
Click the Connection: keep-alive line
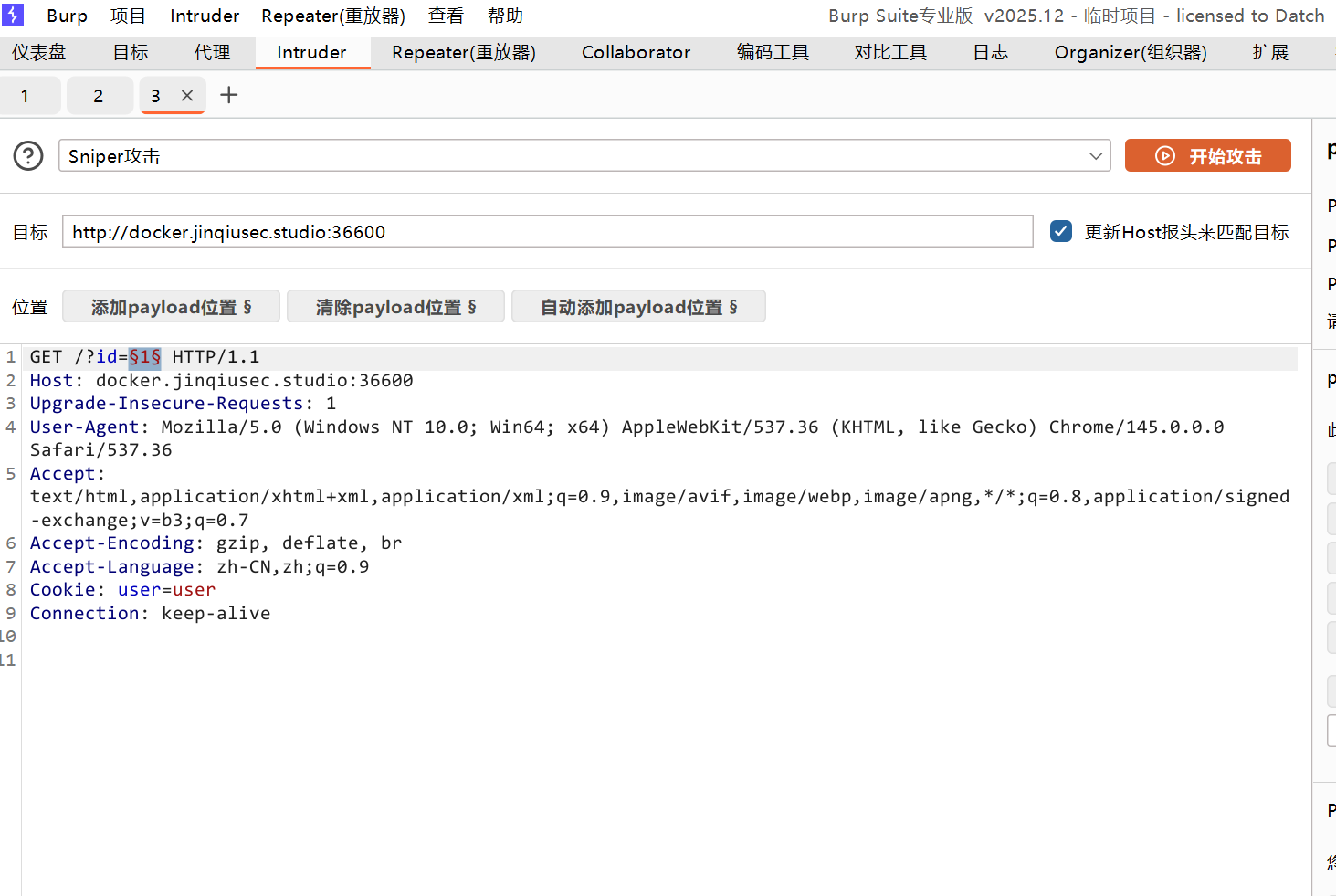click(150, 614)
